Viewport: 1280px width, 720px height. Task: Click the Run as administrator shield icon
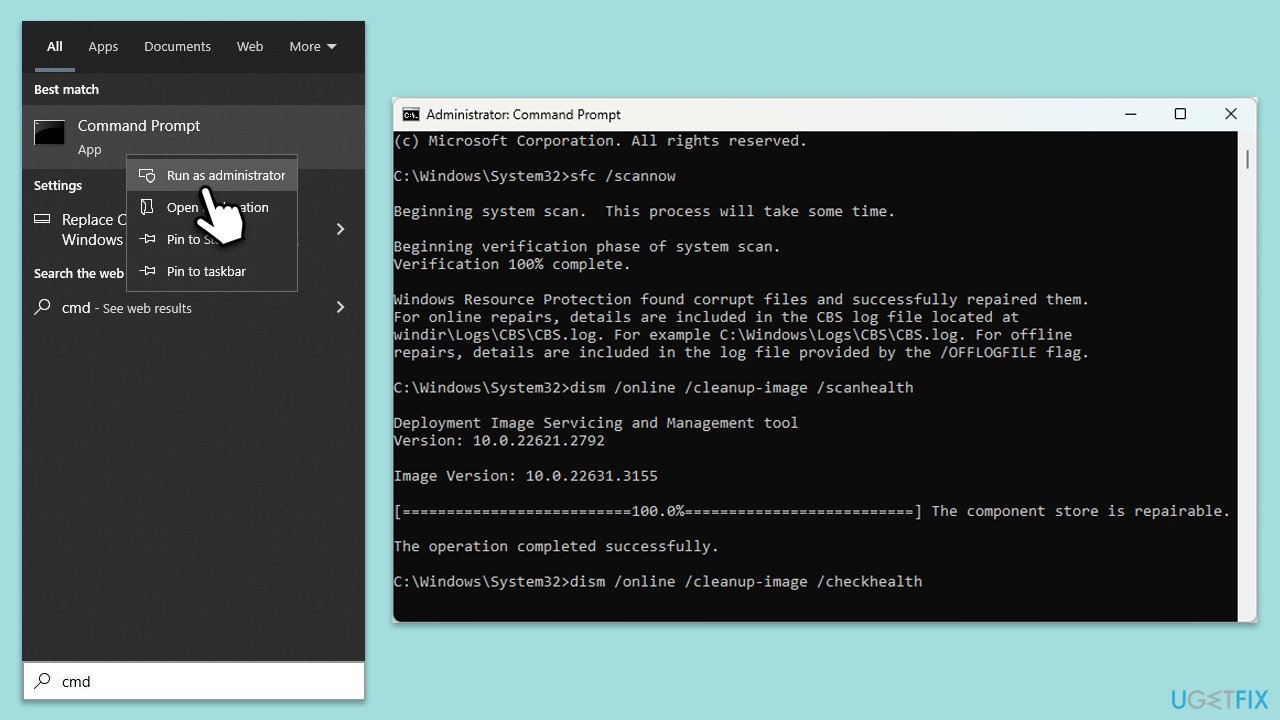[147, 175]
